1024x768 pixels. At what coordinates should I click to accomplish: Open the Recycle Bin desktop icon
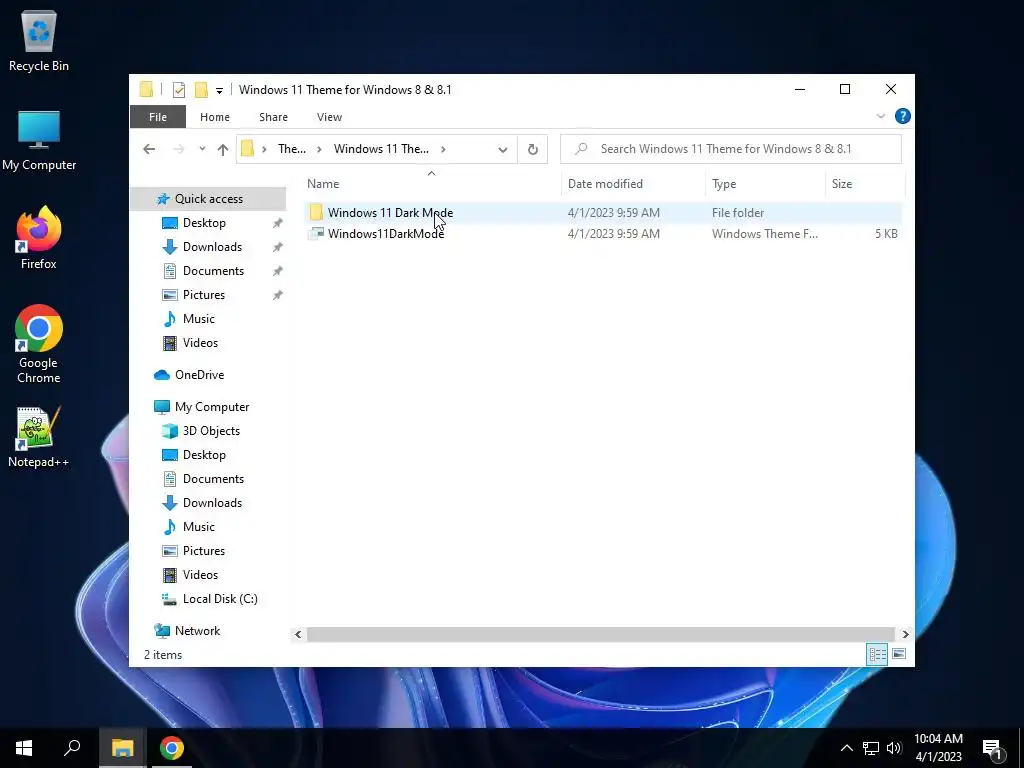pyautogui.click(x=39, y=40)
